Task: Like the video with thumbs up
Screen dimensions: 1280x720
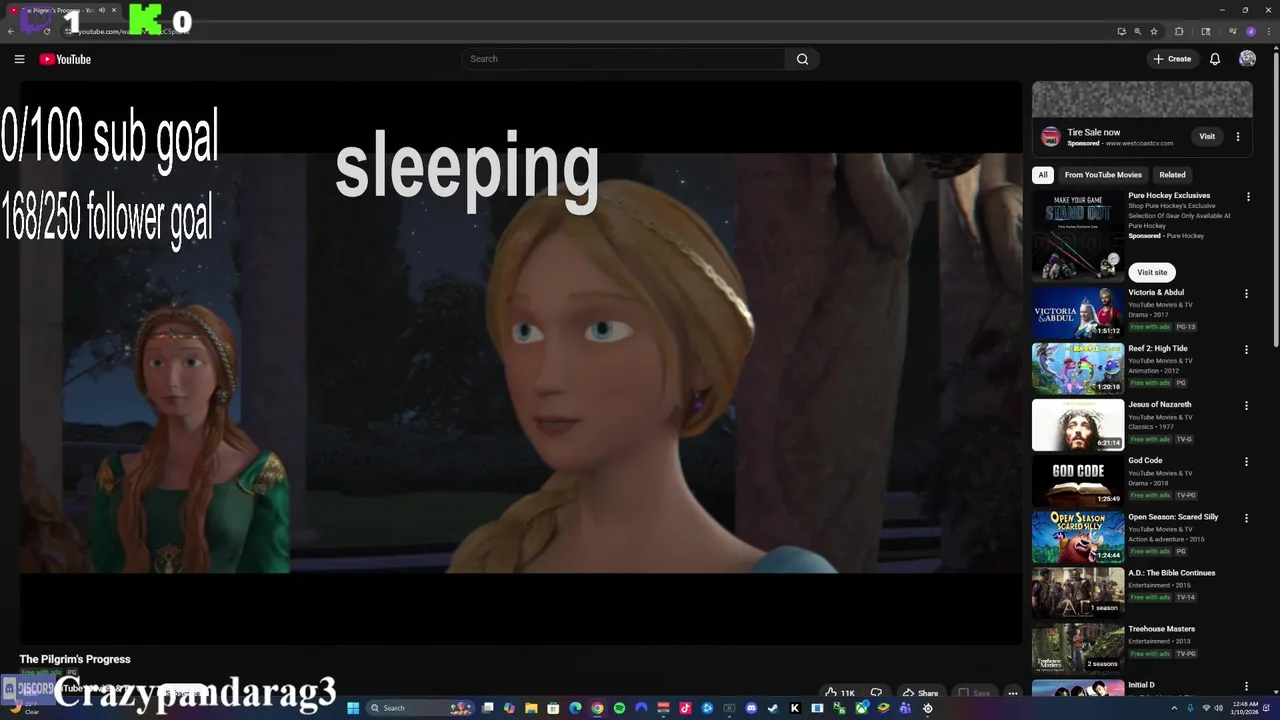Action: 839,692
